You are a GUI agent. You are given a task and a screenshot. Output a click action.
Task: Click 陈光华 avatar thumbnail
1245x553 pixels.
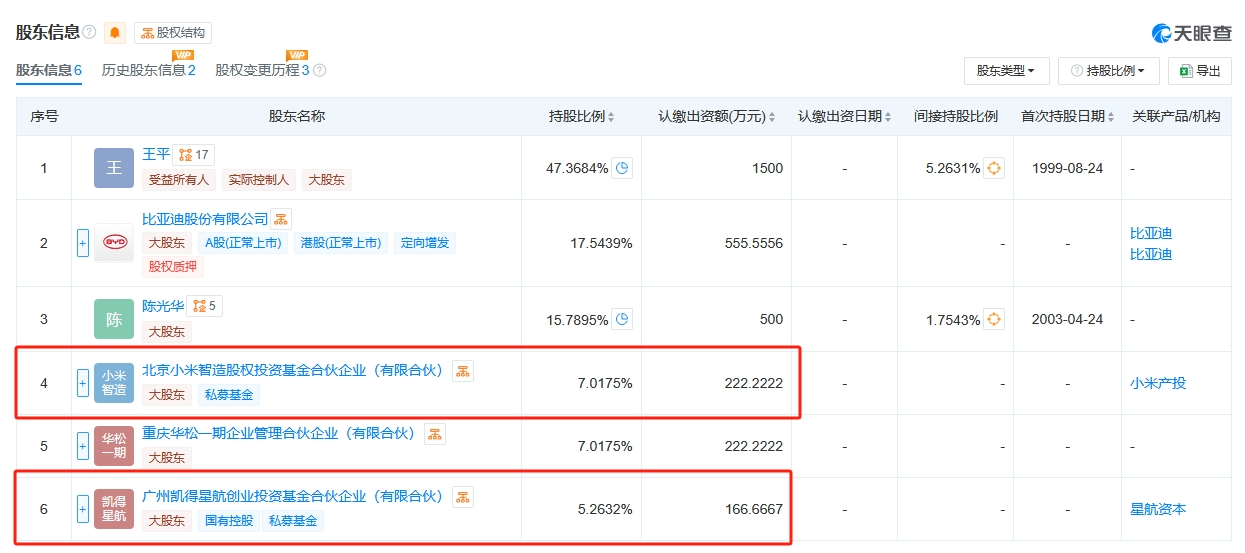(x=114, y=319)
